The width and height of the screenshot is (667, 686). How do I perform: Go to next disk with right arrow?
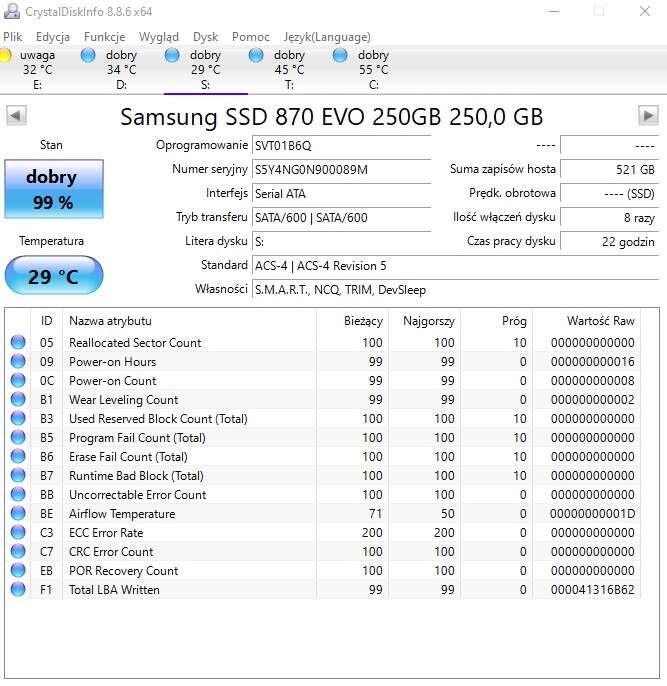[648, 116]
